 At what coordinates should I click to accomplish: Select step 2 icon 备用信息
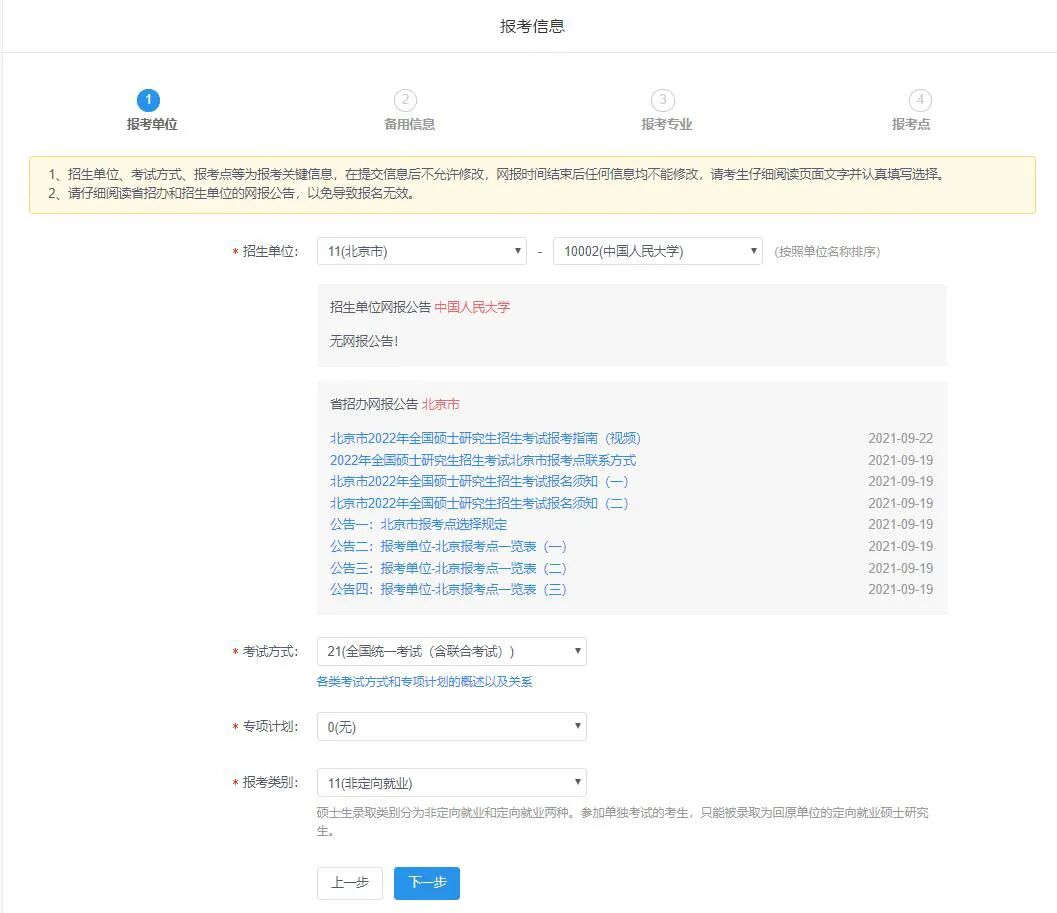(x=405, y=100)
